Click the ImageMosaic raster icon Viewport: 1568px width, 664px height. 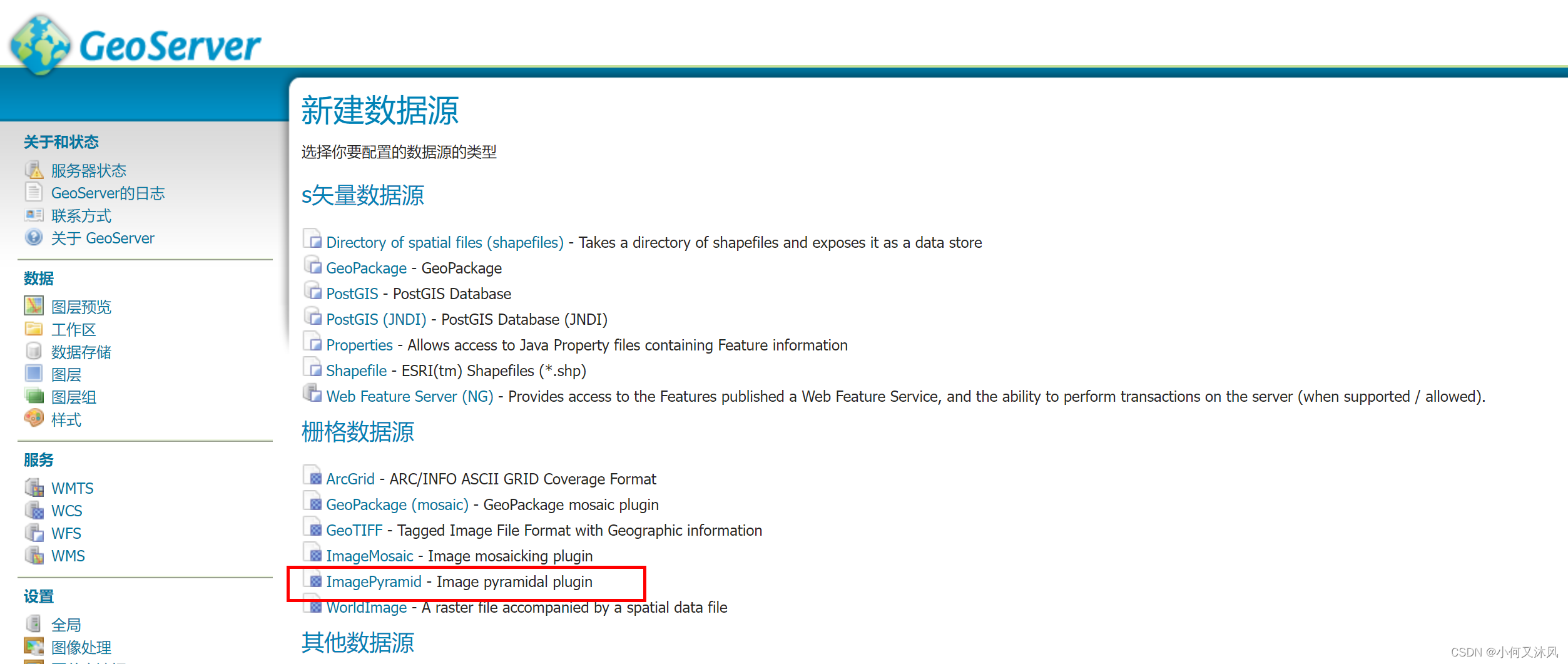coord(312,553)
